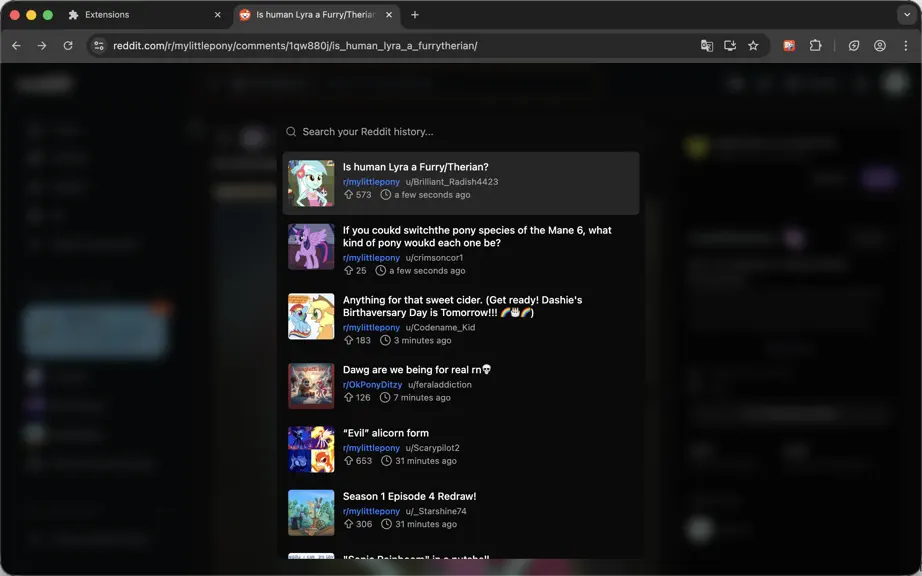Reload the Reddit page
Image resolution: width=922 pixels, height=576 pixels.
(68, 45)
